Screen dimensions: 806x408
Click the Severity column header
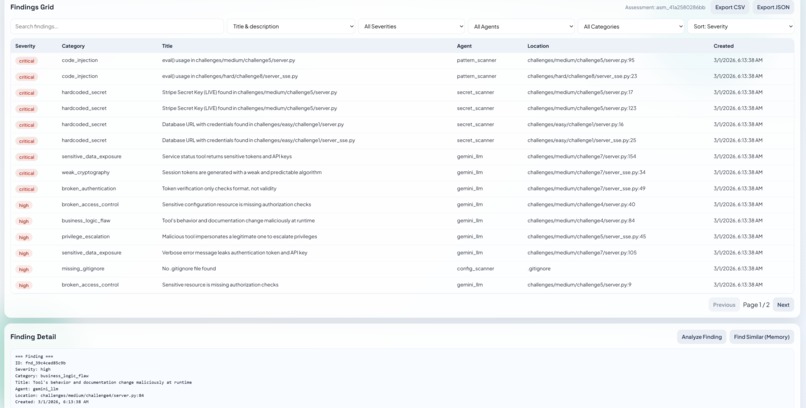coord(25,46)
